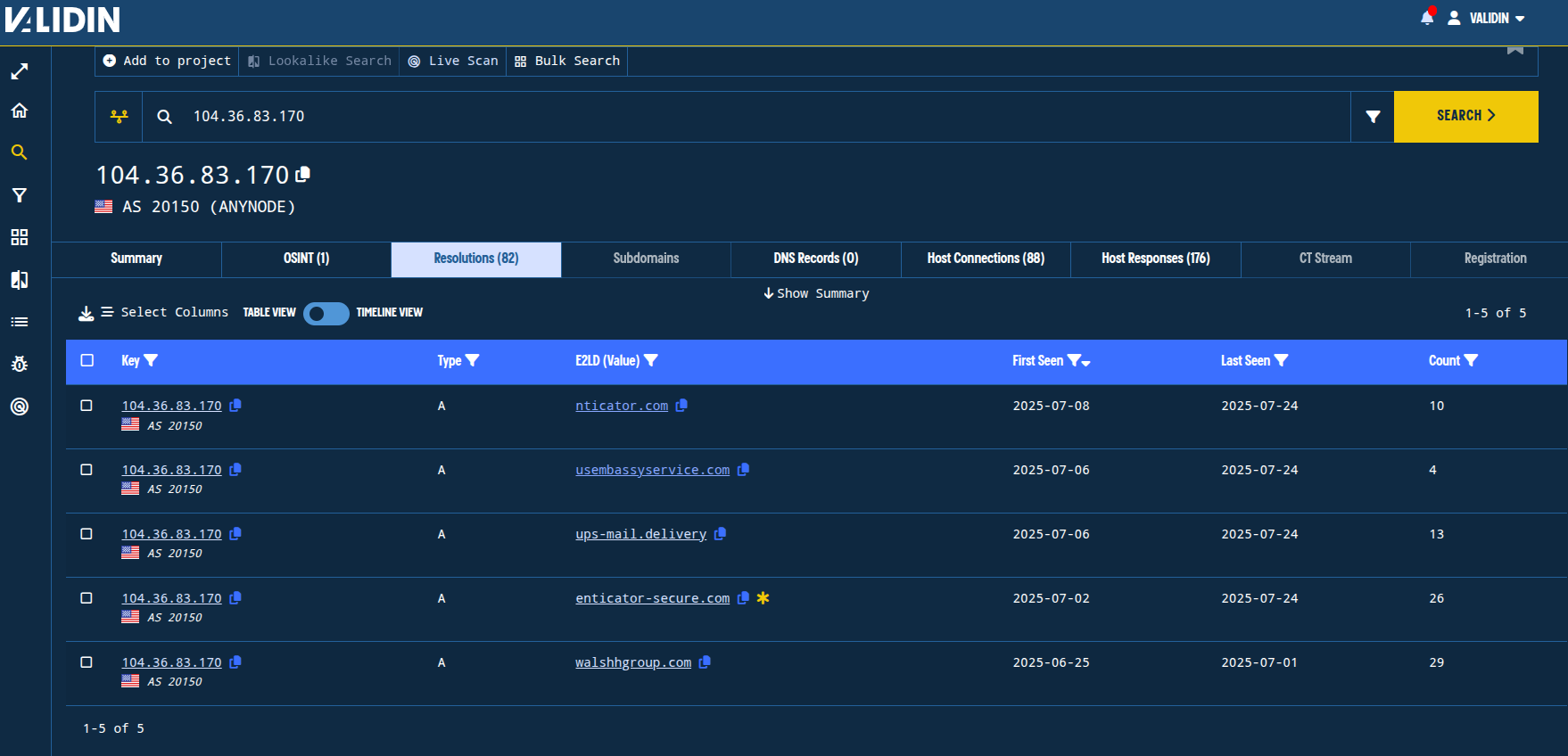
Task: Click Lookalike Search
Action: (x=319, y=61)
